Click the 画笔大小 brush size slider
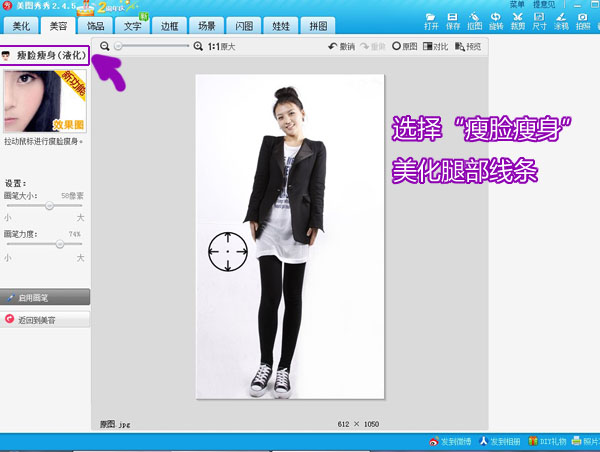Screen dimensions: 600x452 coord(50,205)
